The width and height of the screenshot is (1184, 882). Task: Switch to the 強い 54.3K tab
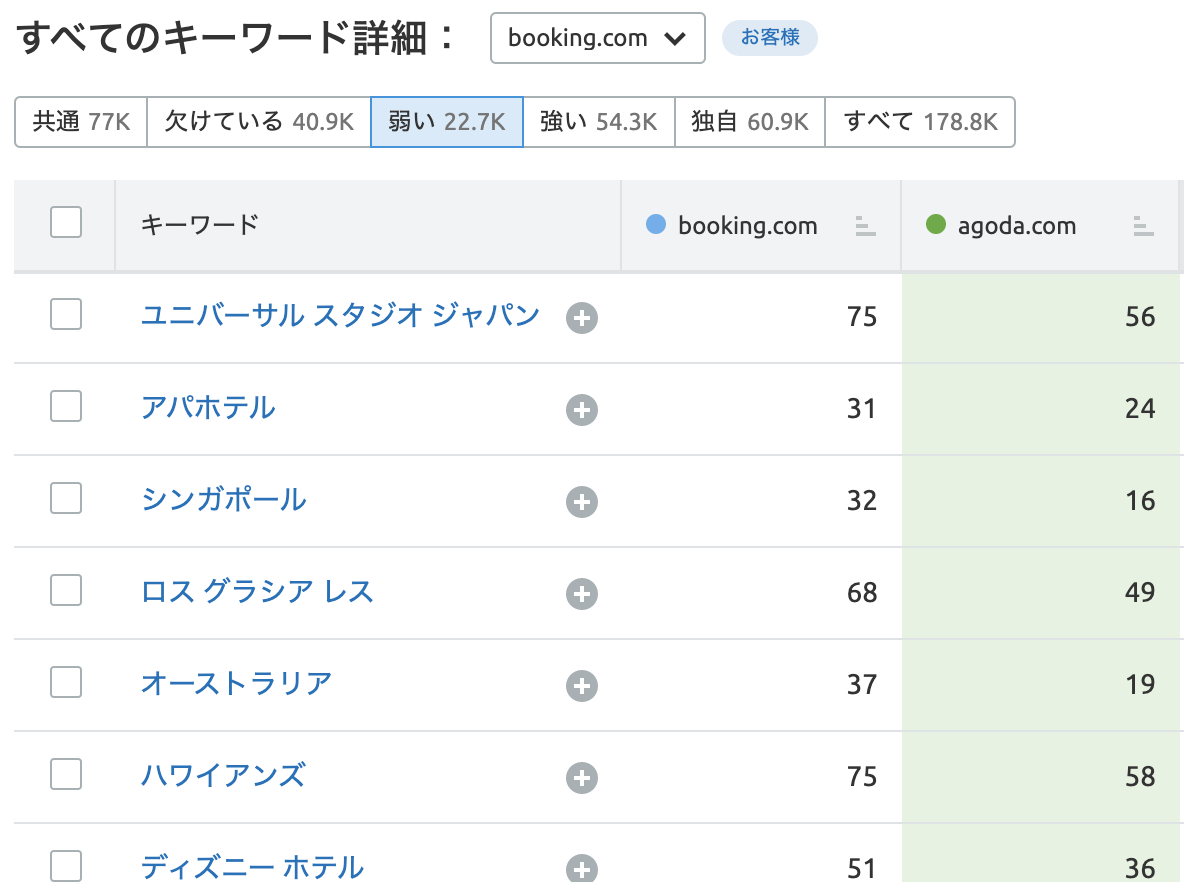[x=599, y=122]
